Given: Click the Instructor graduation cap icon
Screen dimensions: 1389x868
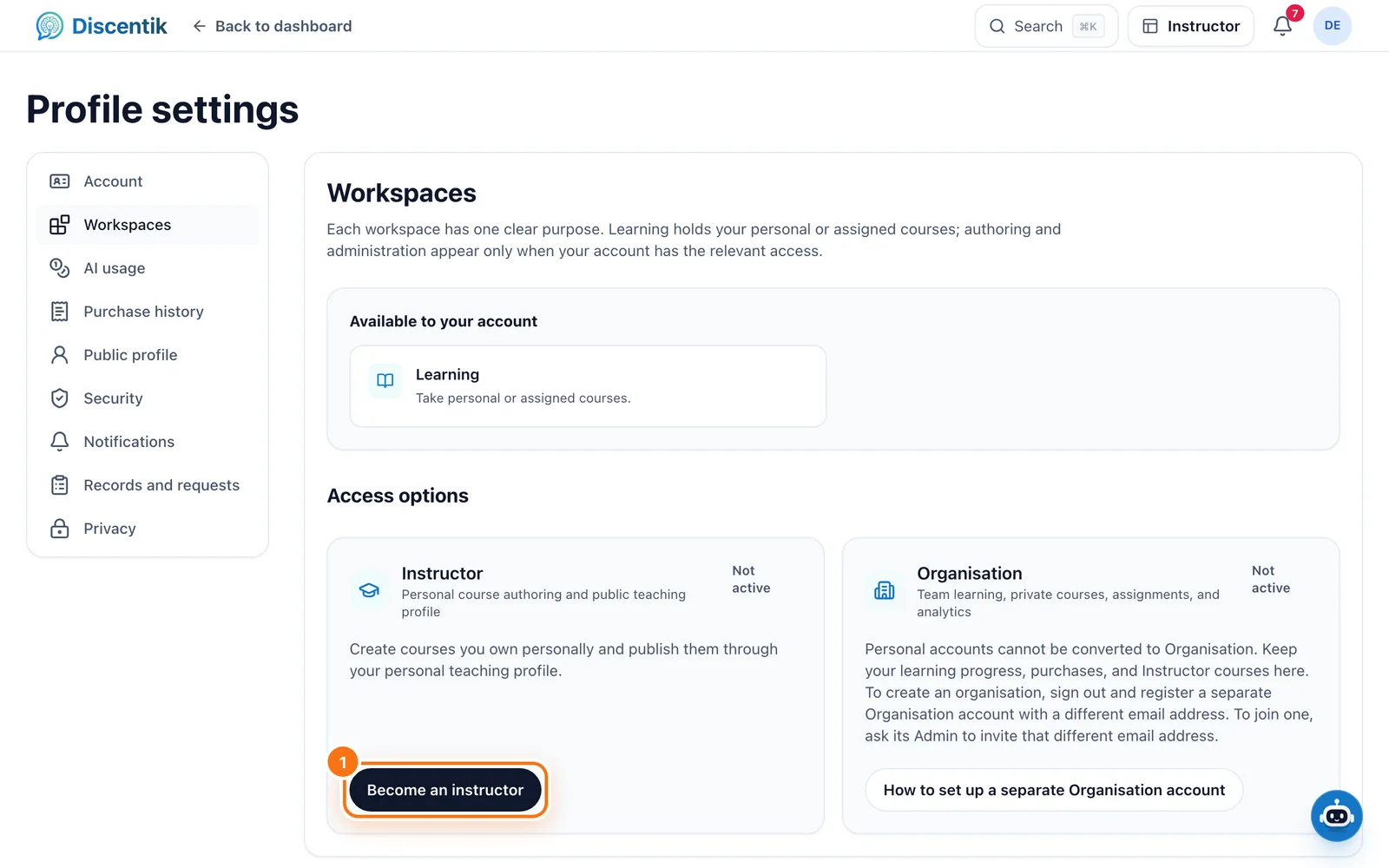Looking at the screenshot, I should [369, 590].
